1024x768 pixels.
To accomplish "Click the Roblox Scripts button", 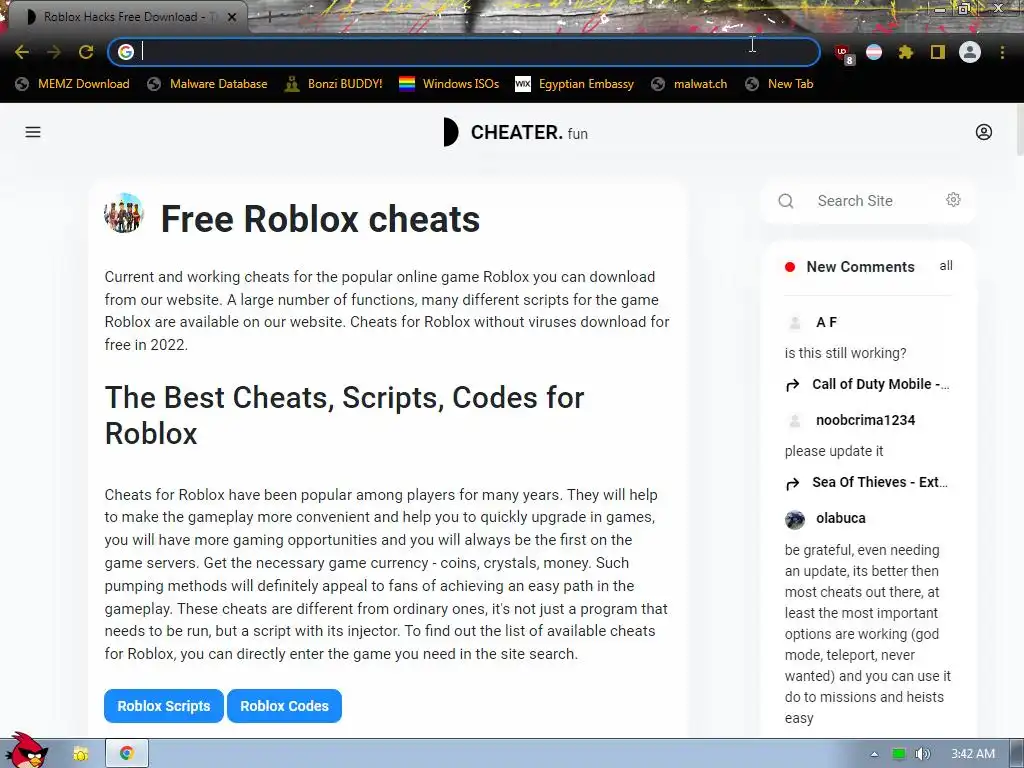I will [x=164, y=706].
